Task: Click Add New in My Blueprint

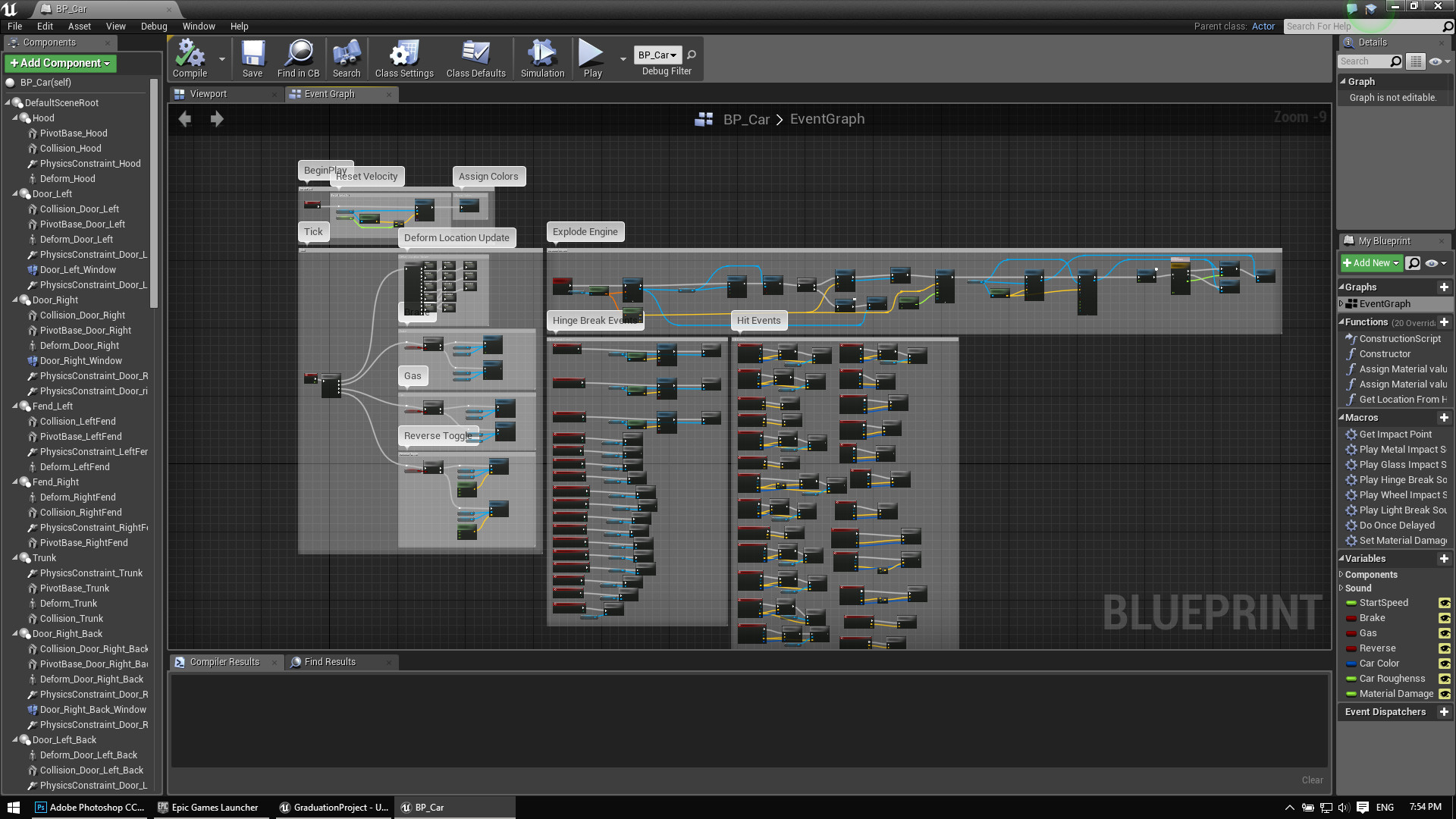Action: coord(1371,263)
